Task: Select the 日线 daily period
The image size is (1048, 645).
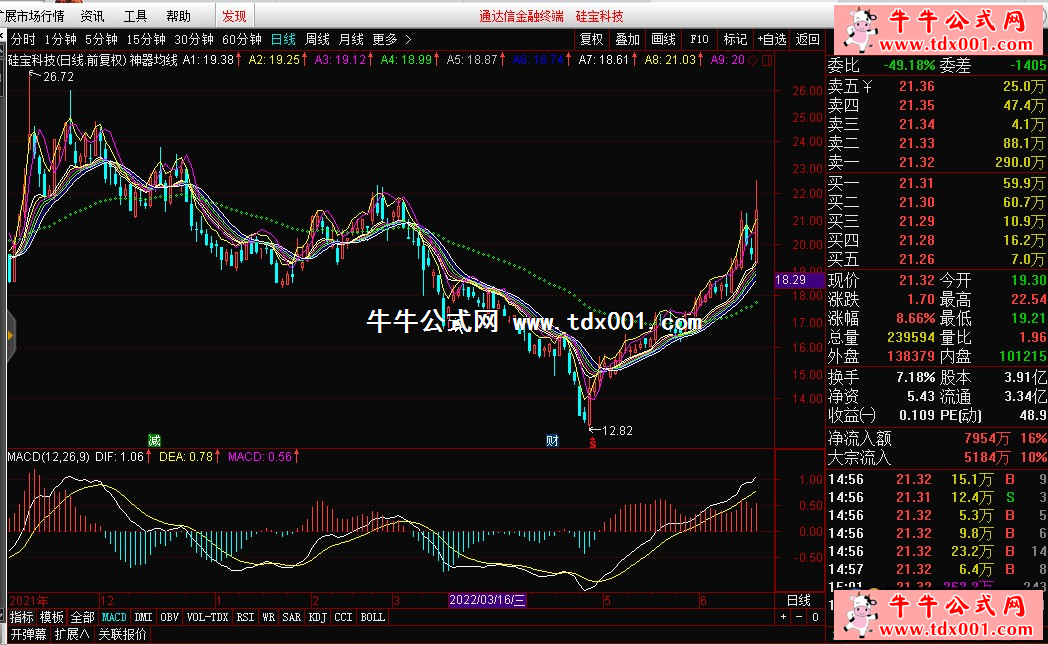Action: coord(283,39)
